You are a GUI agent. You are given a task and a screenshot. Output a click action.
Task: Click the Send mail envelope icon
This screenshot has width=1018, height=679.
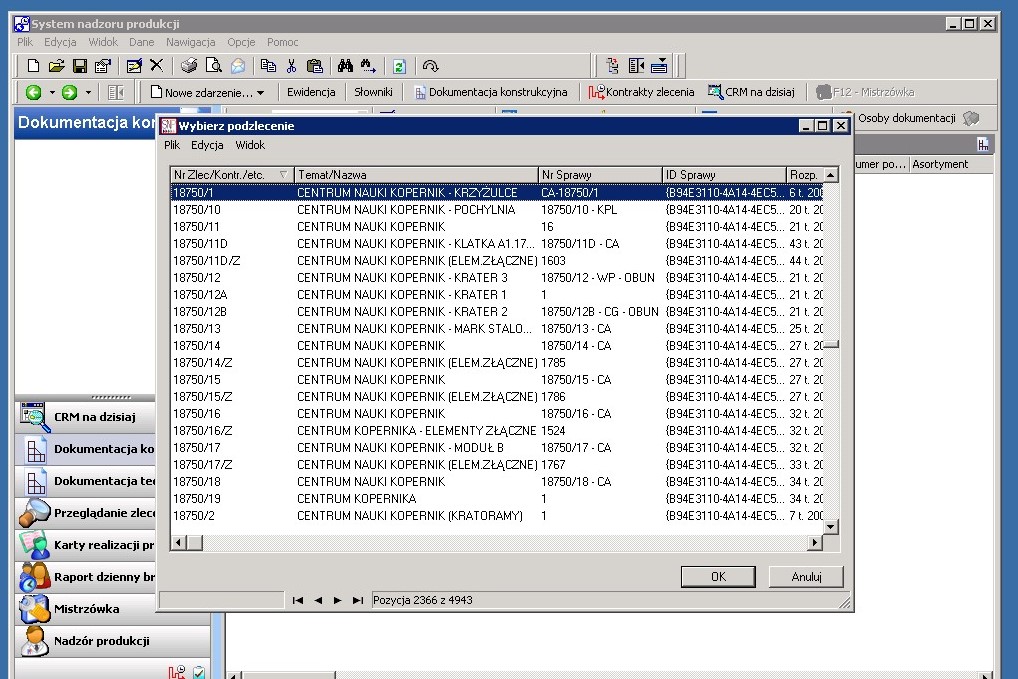point(238,66)
